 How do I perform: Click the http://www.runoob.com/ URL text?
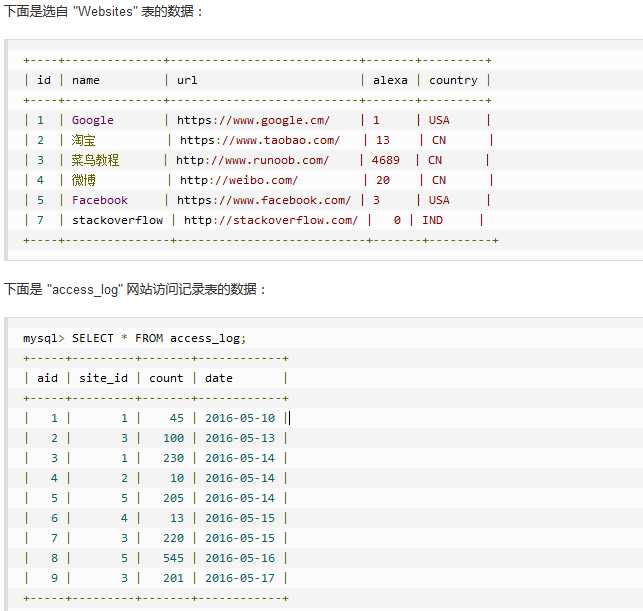[252, 160]
